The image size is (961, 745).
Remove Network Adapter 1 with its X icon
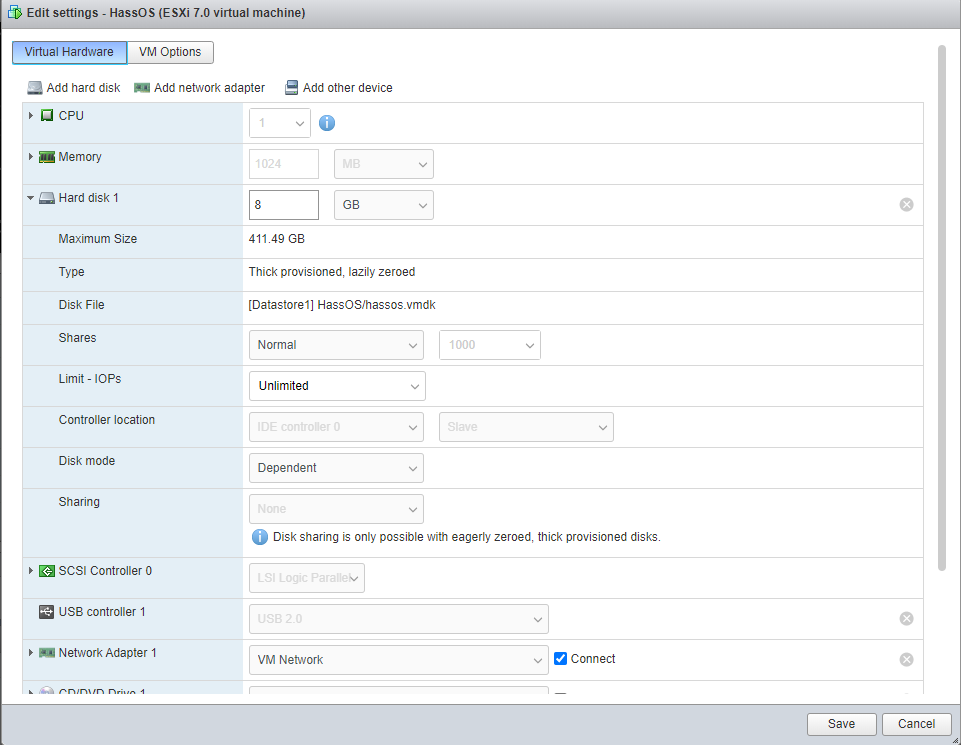(x=906, y=660)
